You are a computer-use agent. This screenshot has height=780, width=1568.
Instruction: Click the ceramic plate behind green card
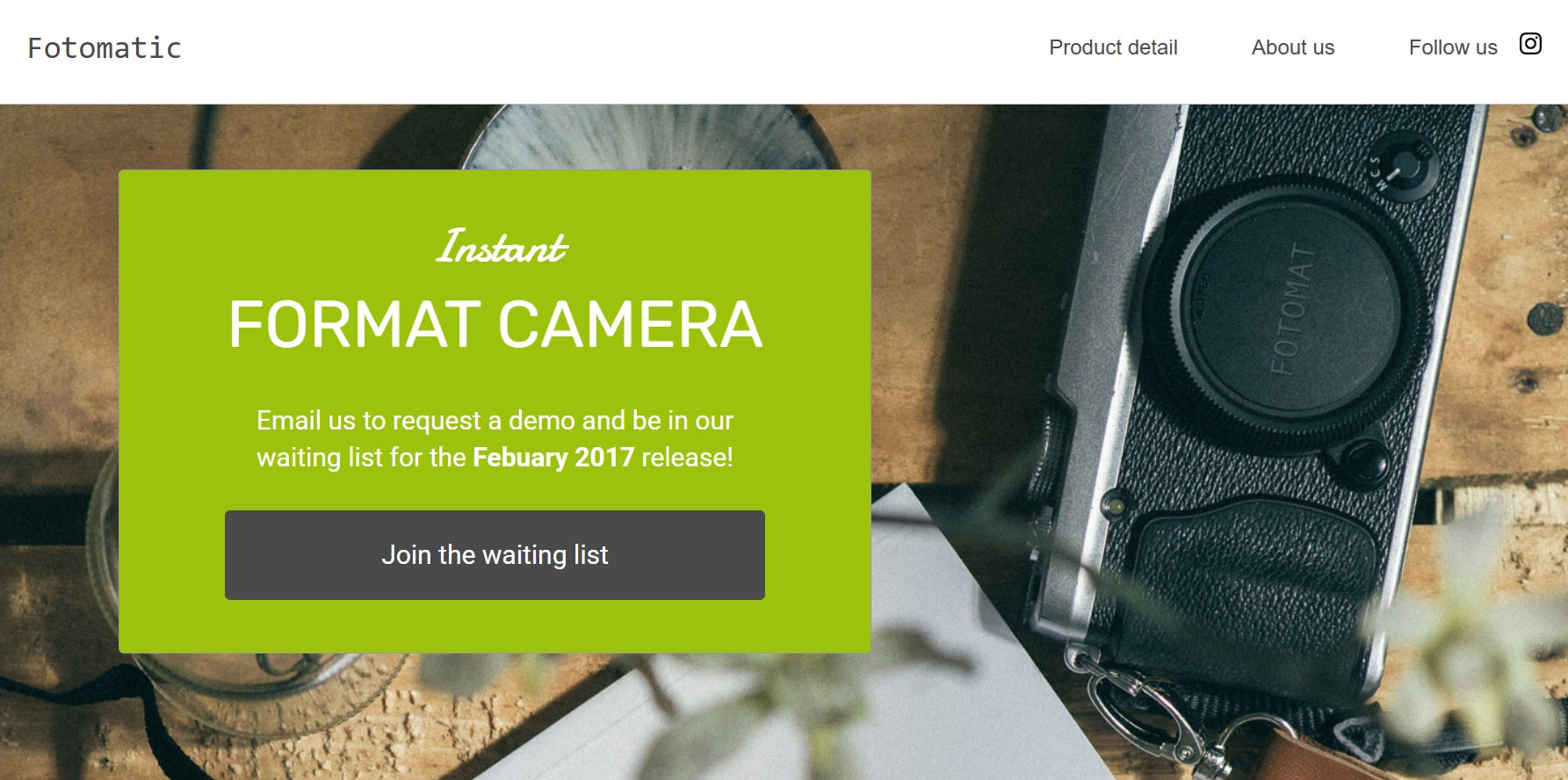650,138
